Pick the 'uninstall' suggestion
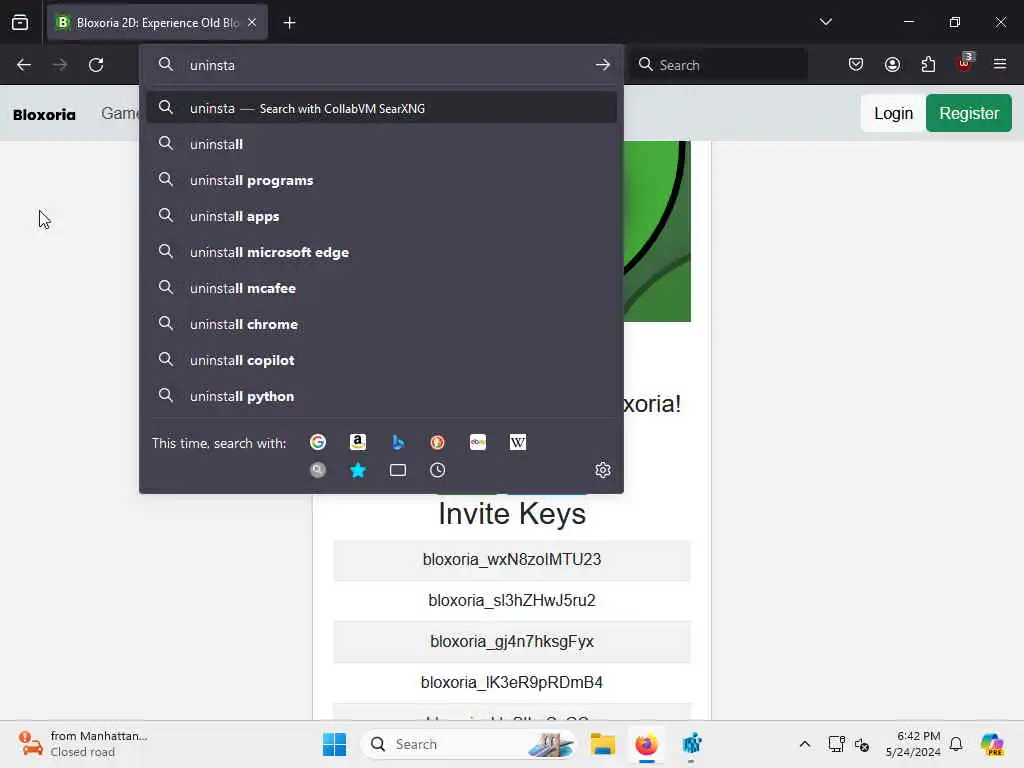Viewport: 1024px width, 768px height. click(x=381, y=144)
